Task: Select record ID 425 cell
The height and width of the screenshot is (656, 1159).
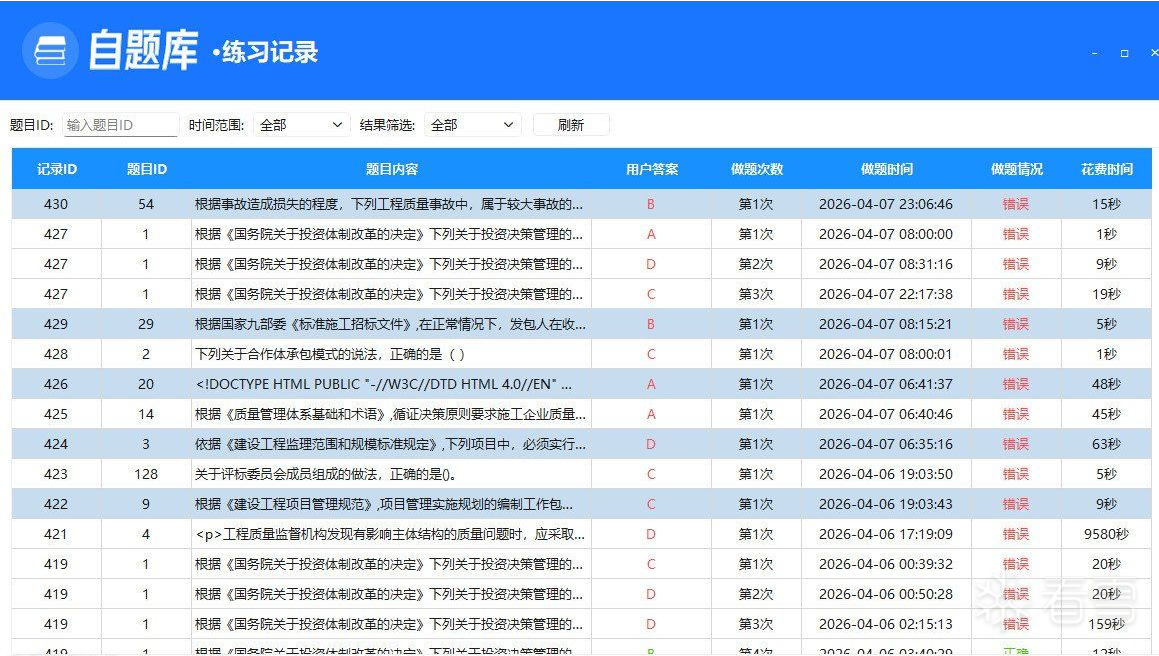Action: point(56,414)
